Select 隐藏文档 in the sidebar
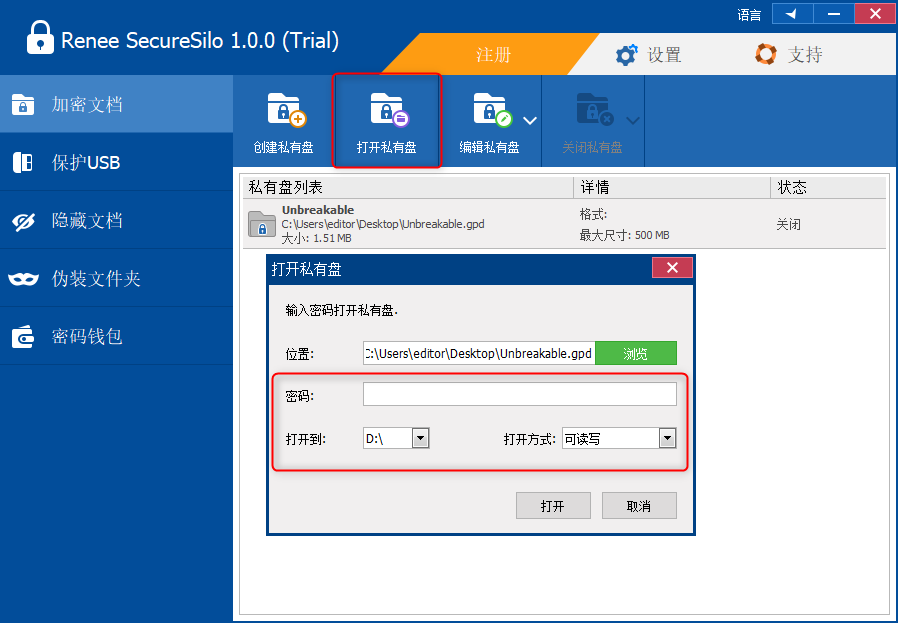Image resolution: width=898 pixels, height=623 pixels. click(x=116, y=220)
